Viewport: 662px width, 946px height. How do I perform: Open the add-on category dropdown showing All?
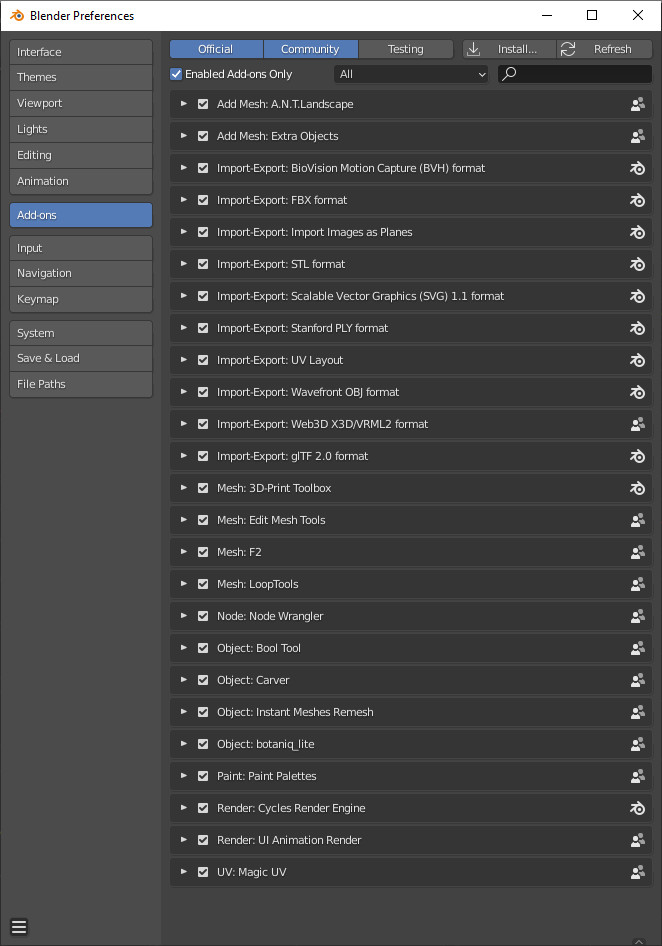(x=411, y=74)
